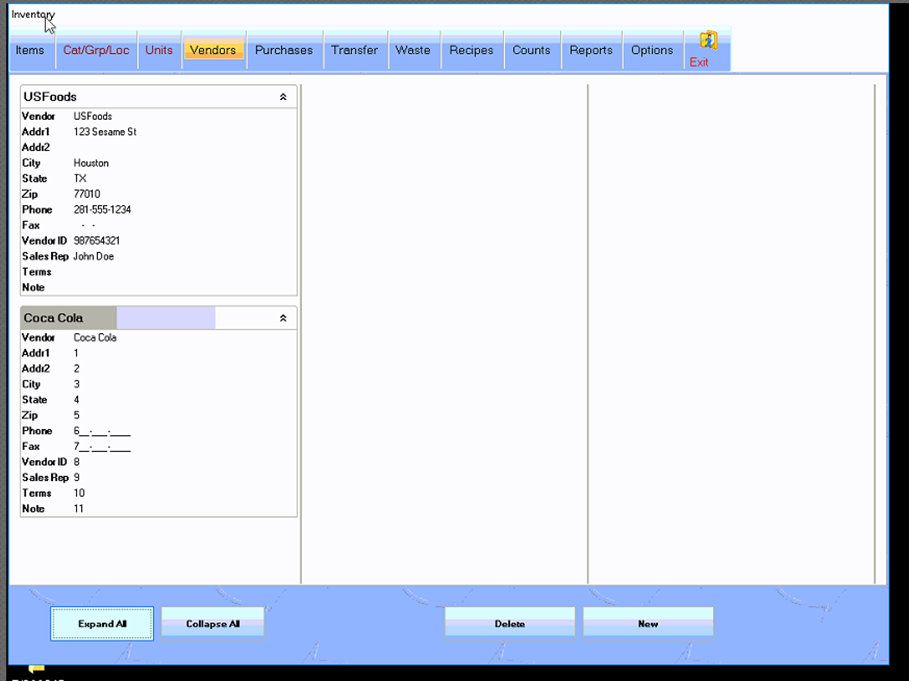
Task: Open the Recipes tab
Action: (x=471, y=50)
